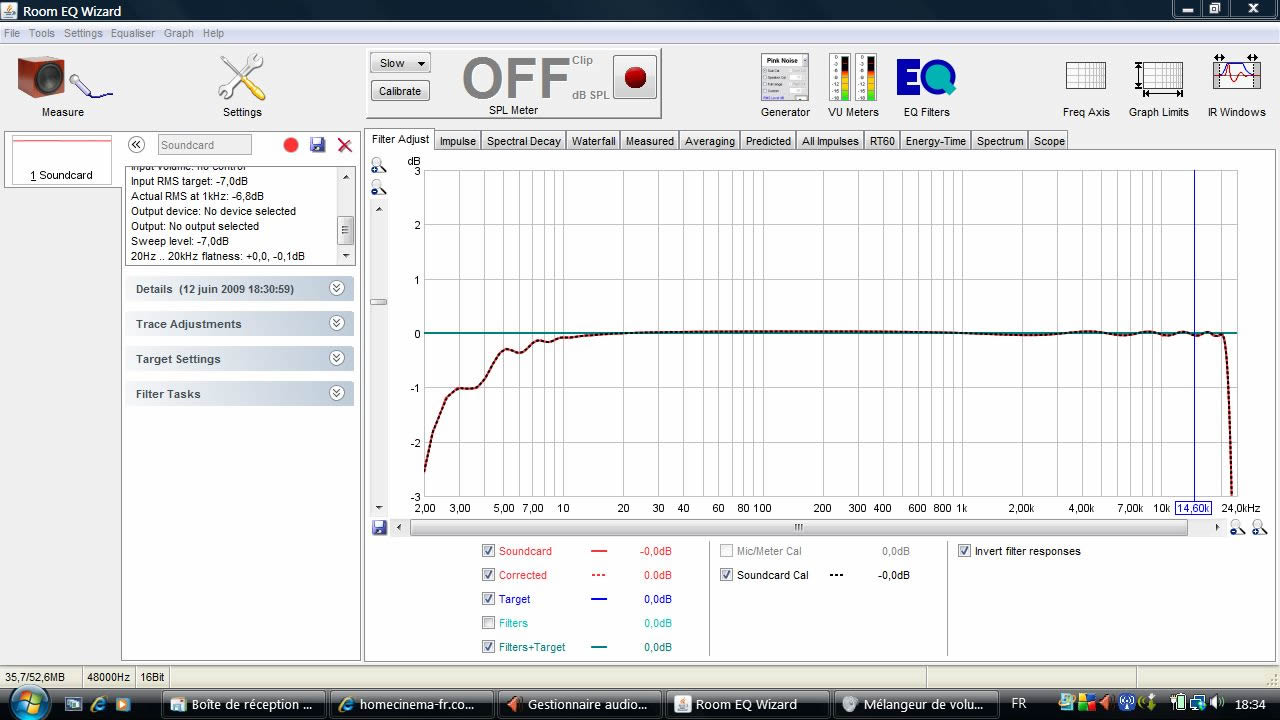Image resolution: width=1280 pixels, height=720 pixels.
Task: Launch Internet Explorer from quick launch
Action: (98, 704)
